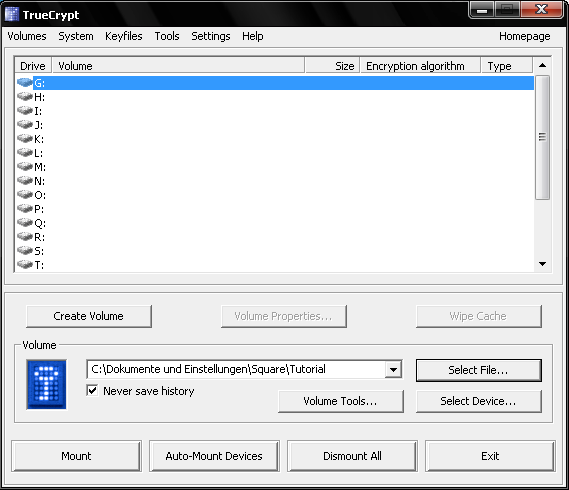Click the S: drive icon
This screenshot has width=569, height=490.
pyautogui.click(x=25, y=250)
